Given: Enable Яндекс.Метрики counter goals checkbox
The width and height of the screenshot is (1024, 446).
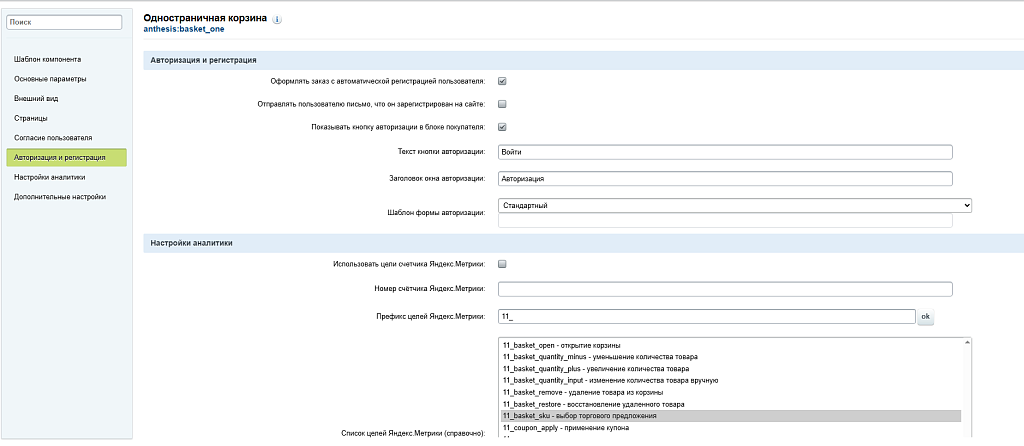Looking at the screenshot, I should [x=502, y=264].
